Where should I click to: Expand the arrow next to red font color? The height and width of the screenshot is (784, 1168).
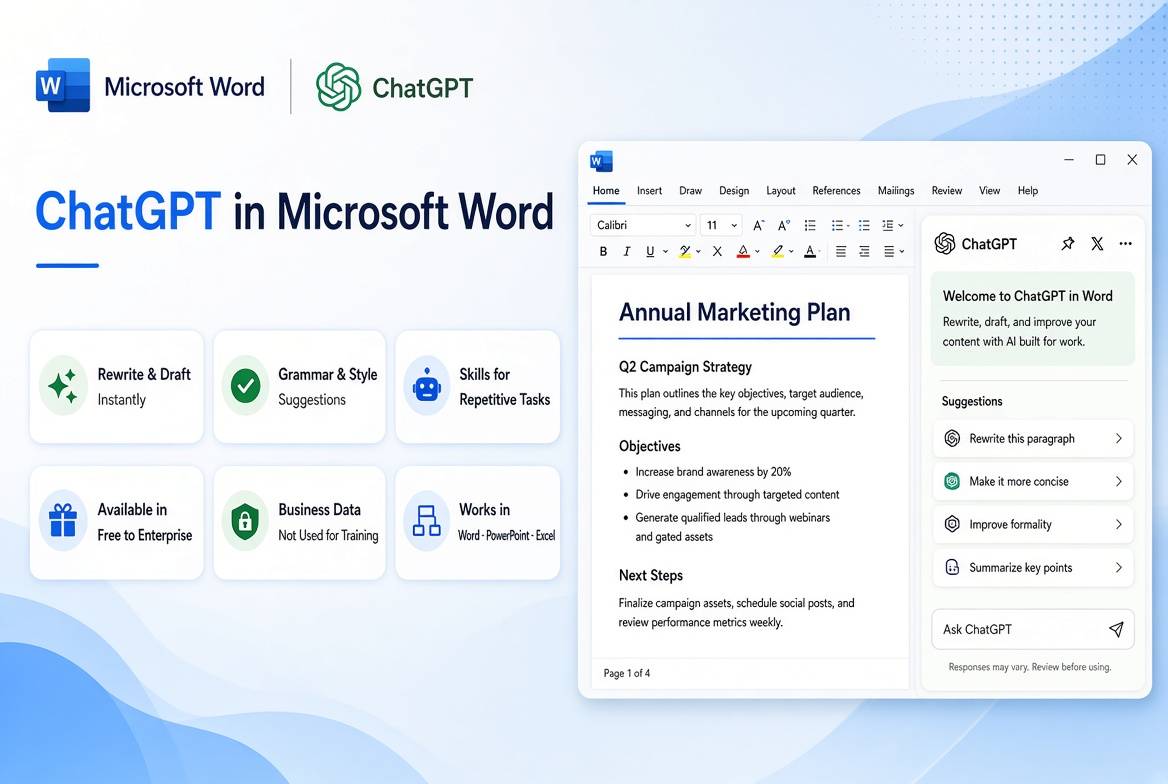pyautogui.click(x=758, y=252)
